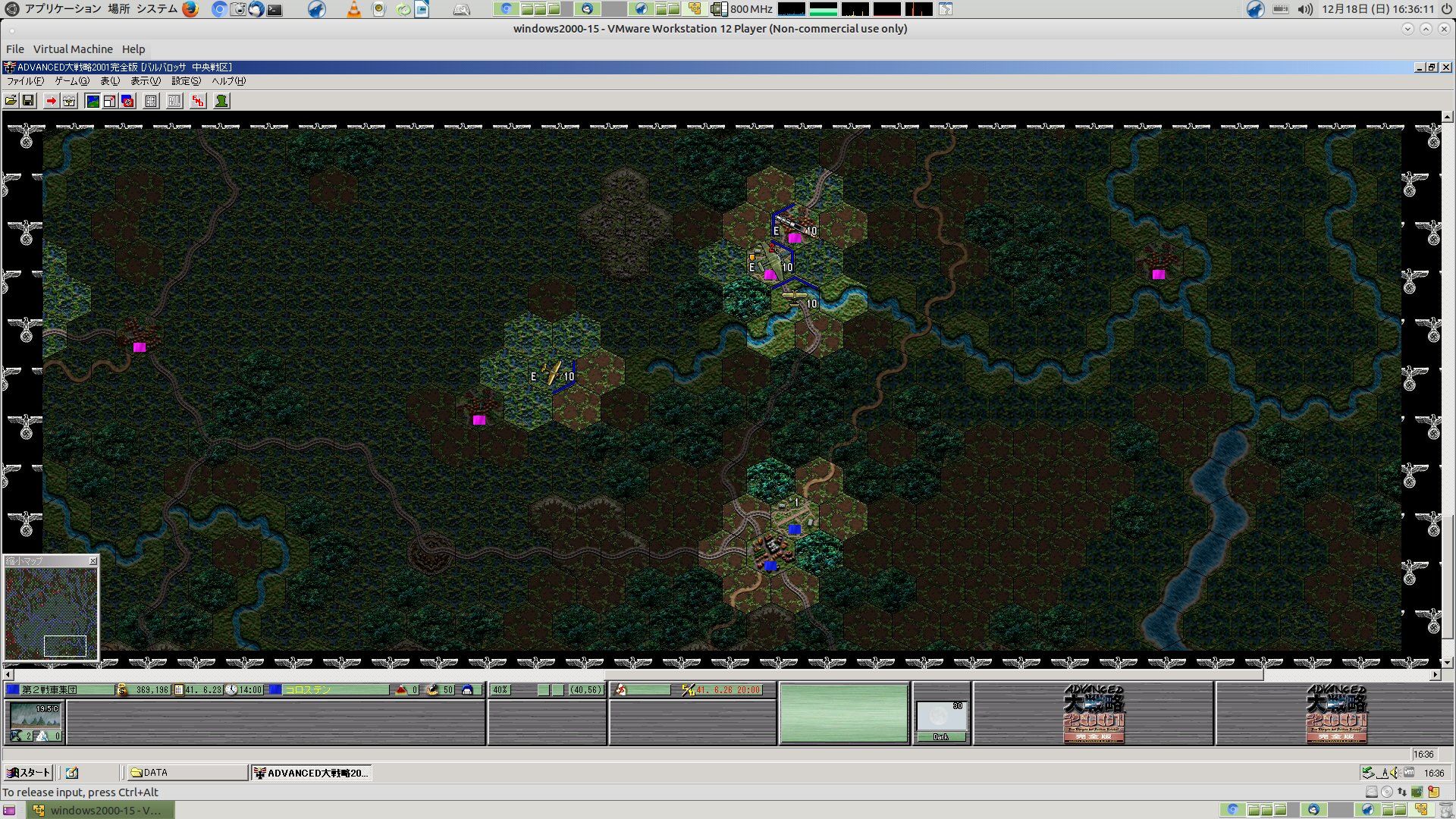Open the Virtual Machine menu
The width and height of the screenshot is (1456, 819).
(73, 49)
